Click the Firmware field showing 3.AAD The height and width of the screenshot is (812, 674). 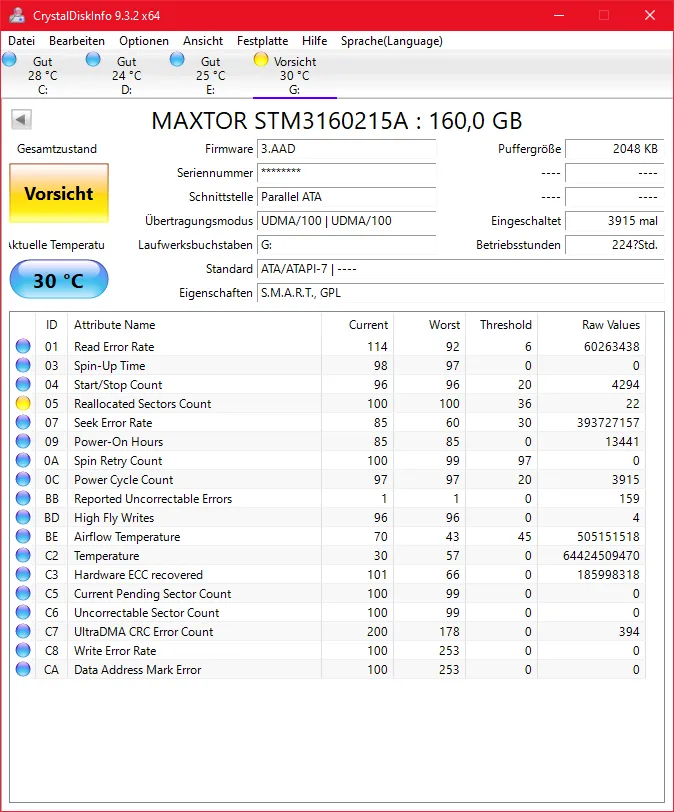click(346, 149)
